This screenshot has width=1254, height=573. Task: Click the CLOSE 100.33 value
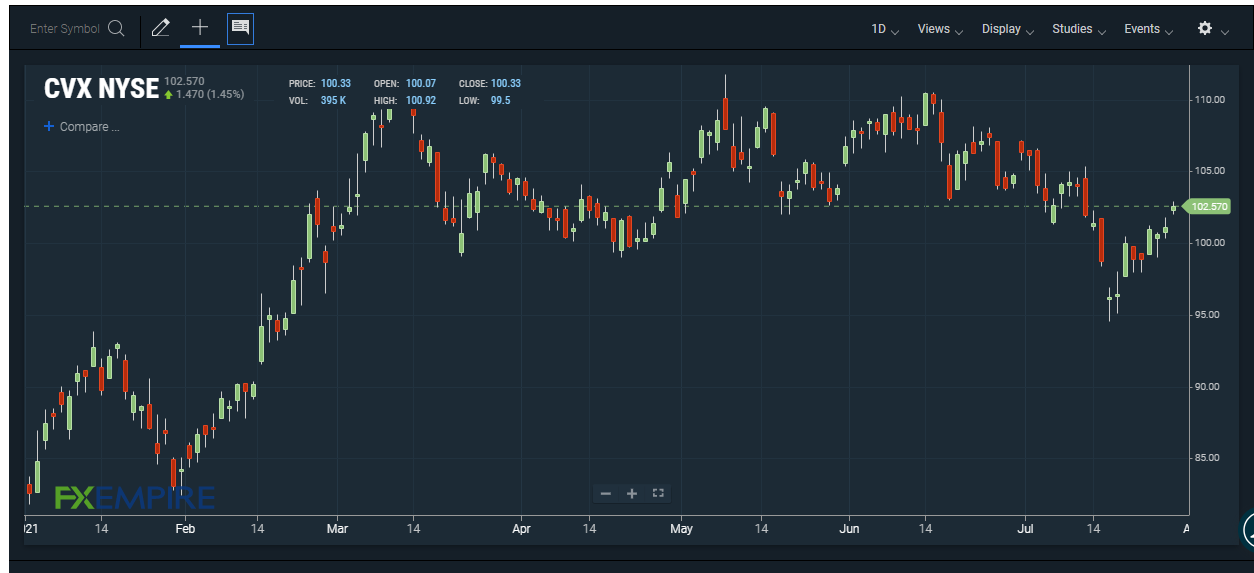[506, 83]
